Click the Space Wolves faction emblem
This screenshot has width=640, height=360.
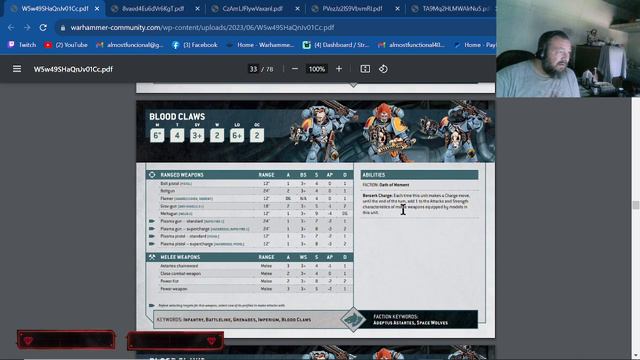[353, 320]
